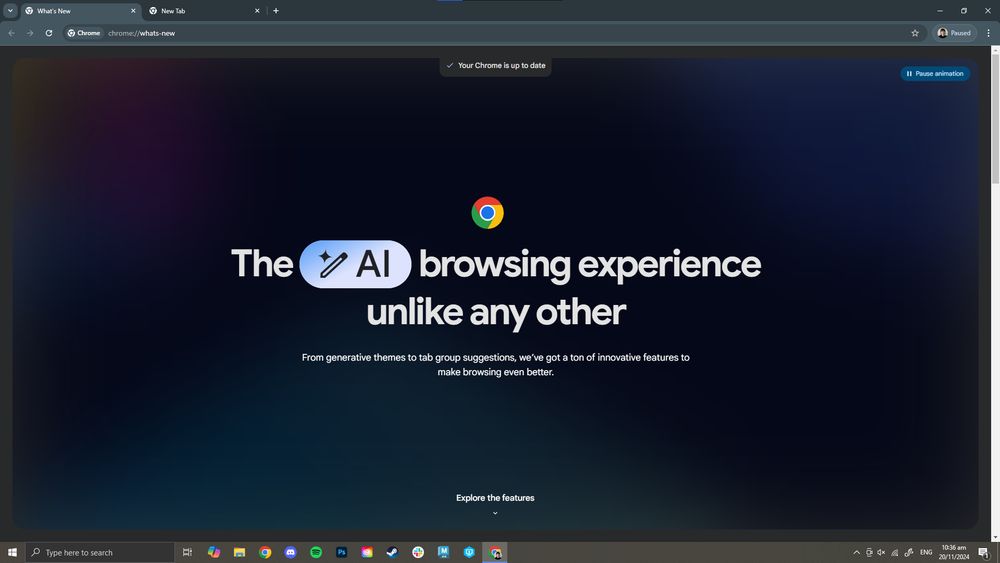Viewport: 1000px width, 563px height.
Task: Restore down the Chrome window
Action: [x=964, y=11]
